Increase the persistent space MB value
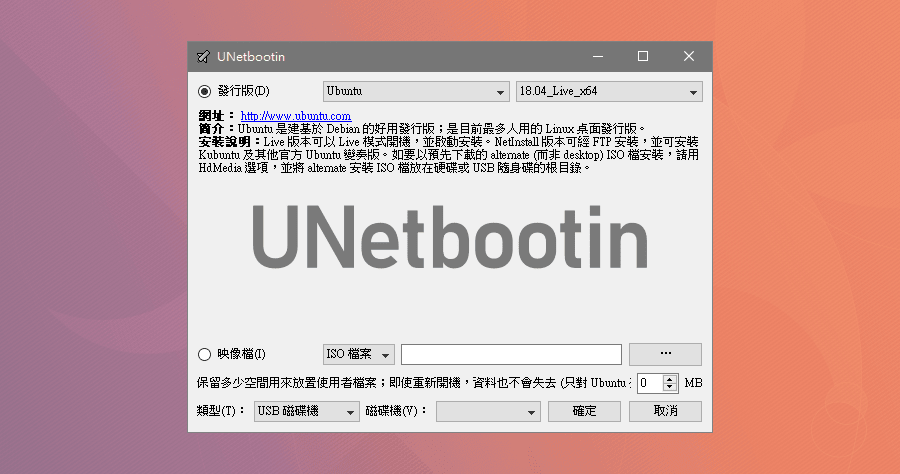The width and height of the screenshot is (900, 474). click(x=670, y=379)
